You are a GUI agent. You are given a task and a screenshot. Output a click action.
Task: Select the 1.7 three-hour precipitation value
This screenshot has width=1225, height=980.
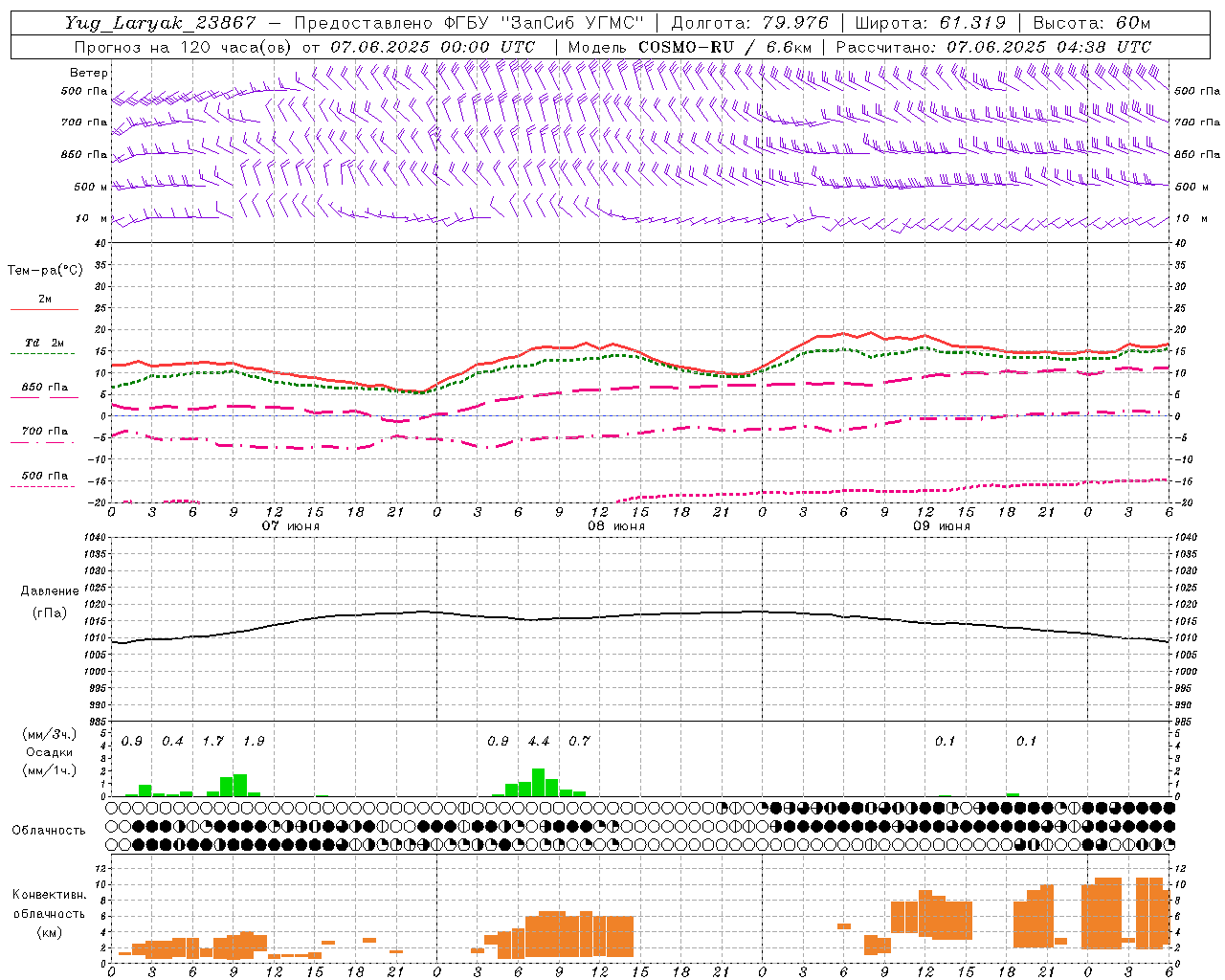[212, 742]
